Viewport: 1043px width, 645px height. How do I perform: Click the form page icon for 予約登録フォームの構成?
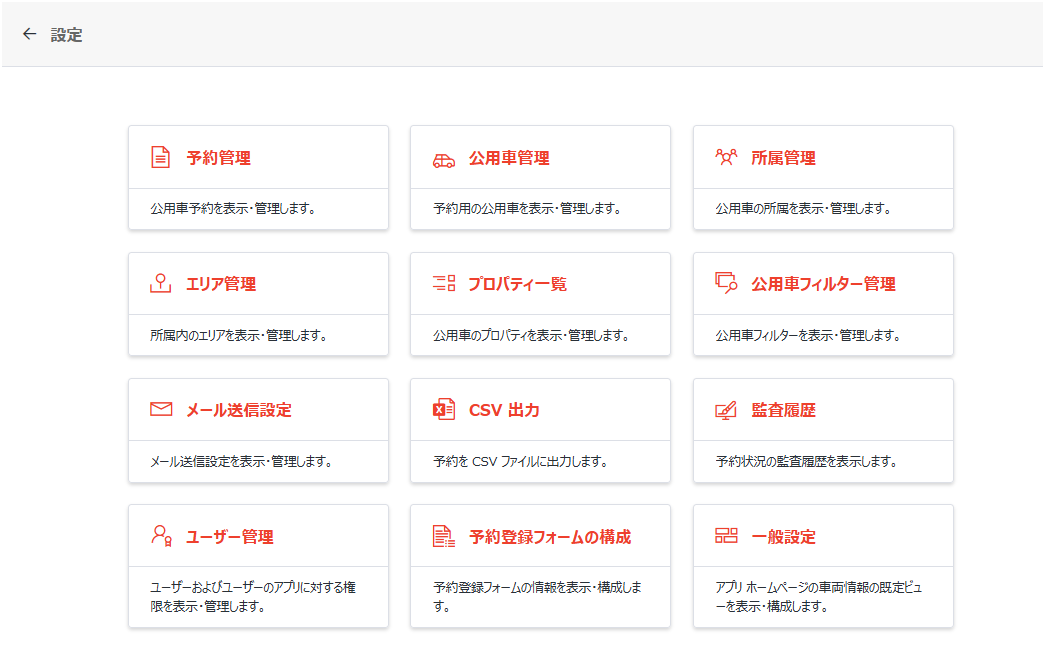pyautogui.click(x=444, y=536)
